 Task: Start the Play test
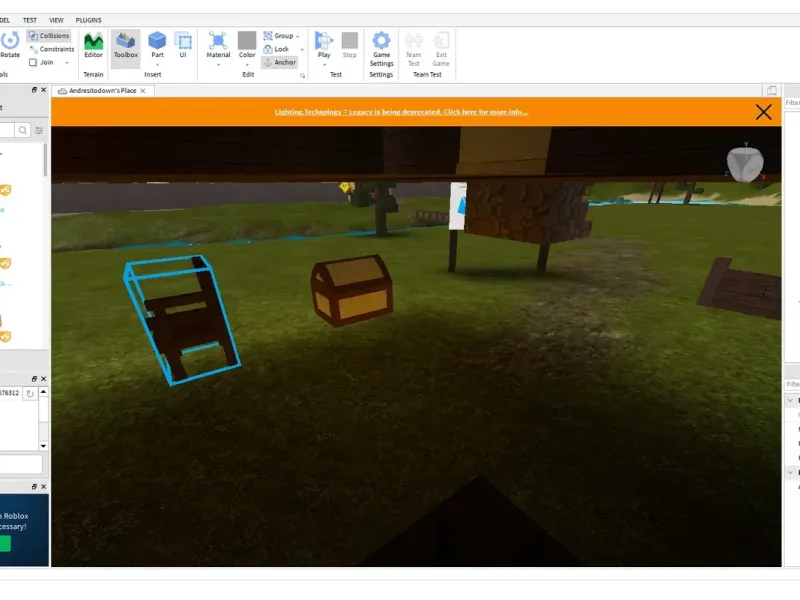[324, 45]
